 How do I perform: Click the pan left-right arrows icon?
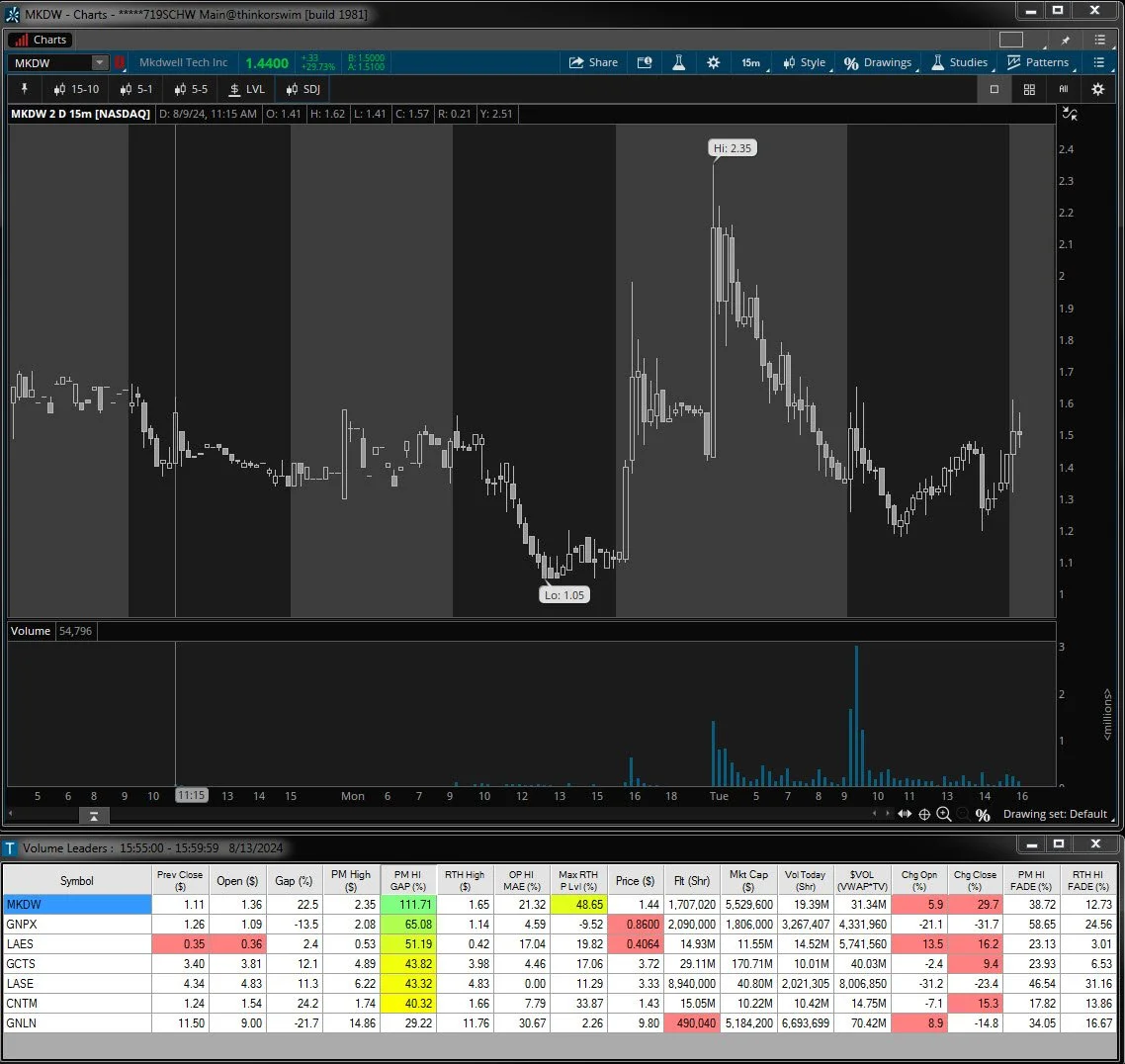[905, 814]
